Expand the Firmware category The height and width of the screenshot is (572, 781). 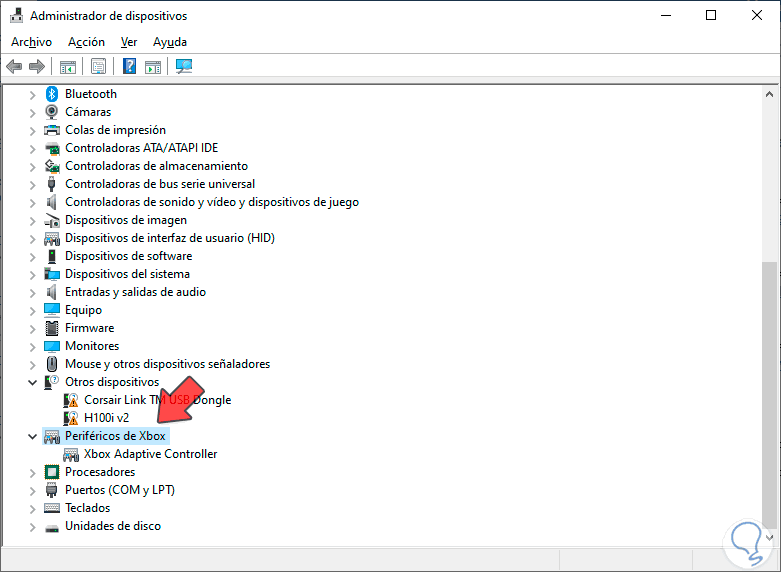32,329
